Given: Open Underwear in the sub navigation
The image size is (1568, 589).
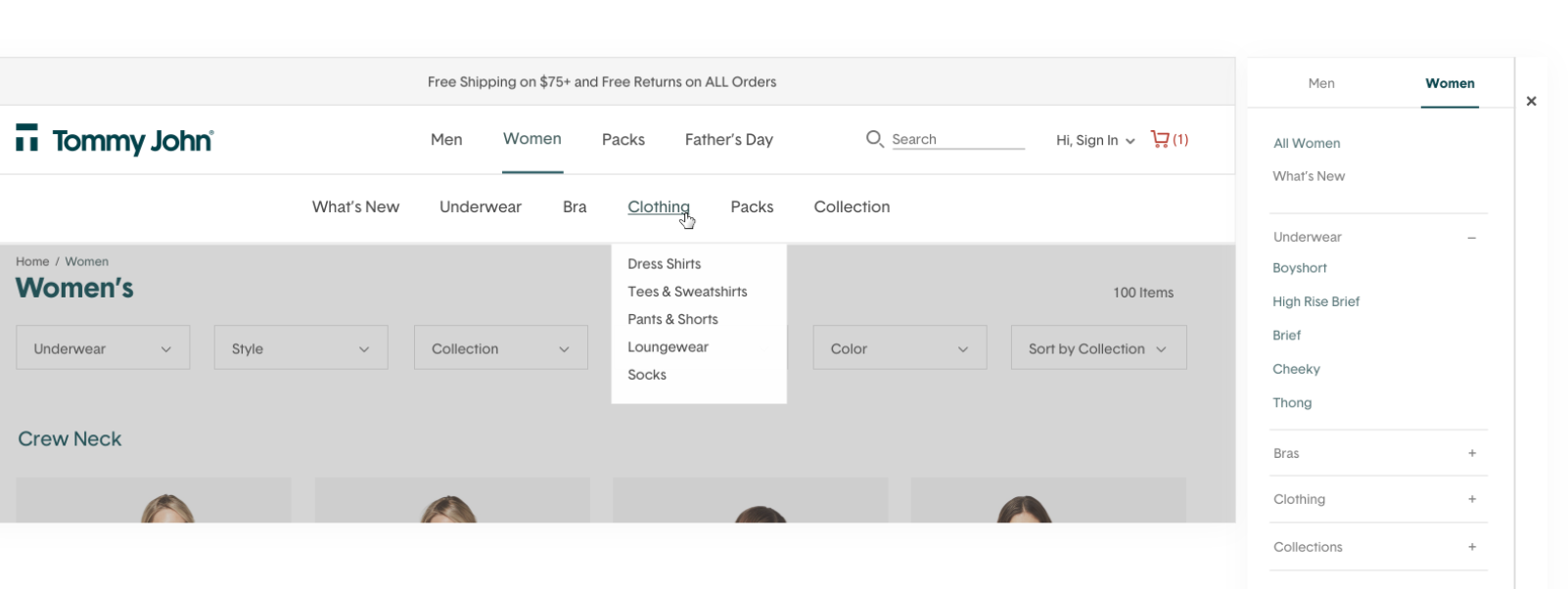Looking at the screenshot, I should [x=481, y=207].
